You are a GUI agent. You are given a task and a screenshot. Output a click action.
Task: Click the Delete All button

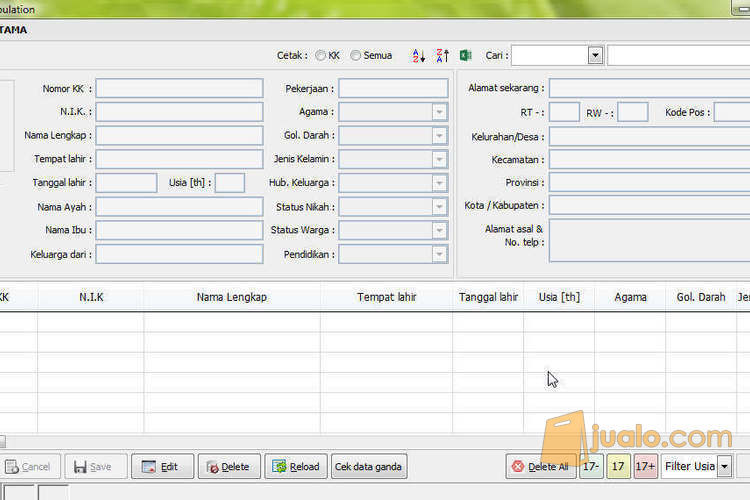(x=541, y=467)
